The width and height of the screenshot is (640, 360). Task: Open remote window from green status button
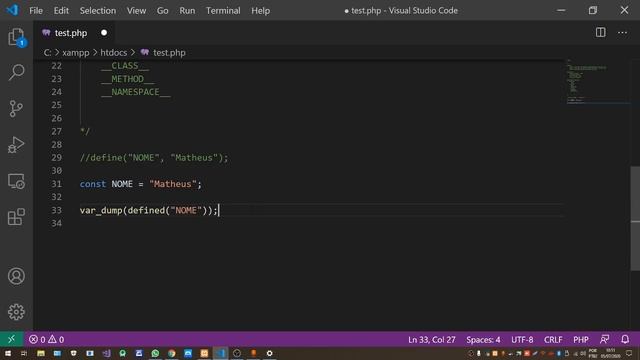[x=11, y=339]
